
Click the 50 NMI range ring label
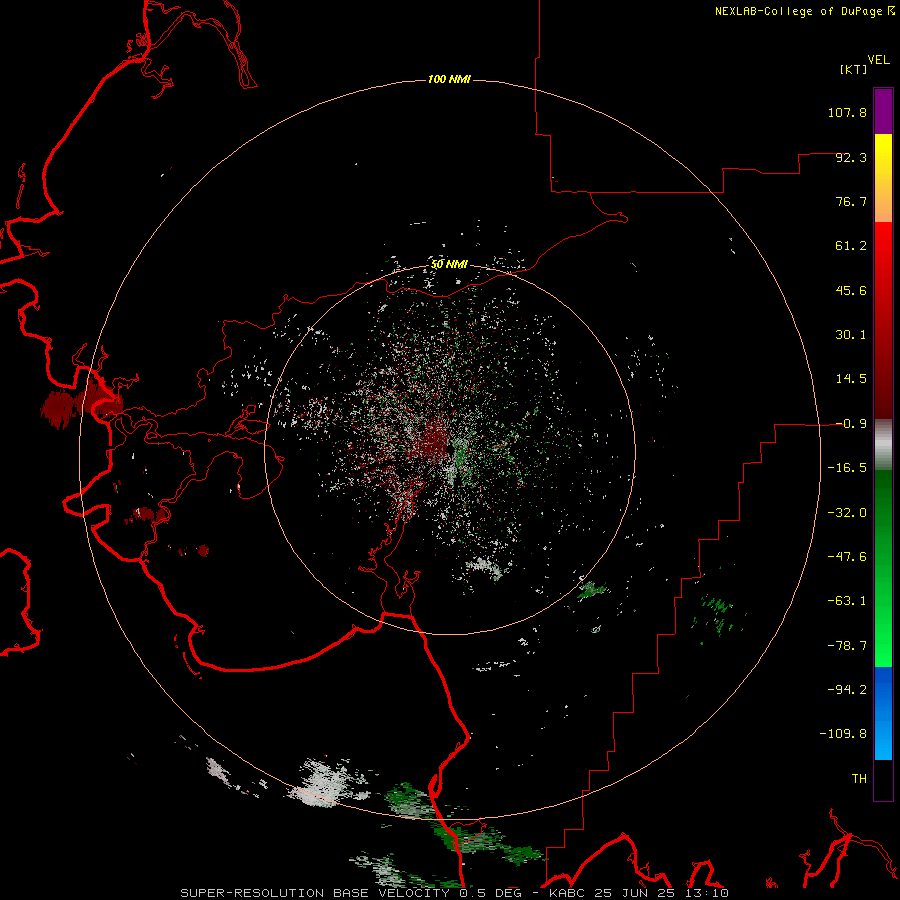click(x=449, y=265)
